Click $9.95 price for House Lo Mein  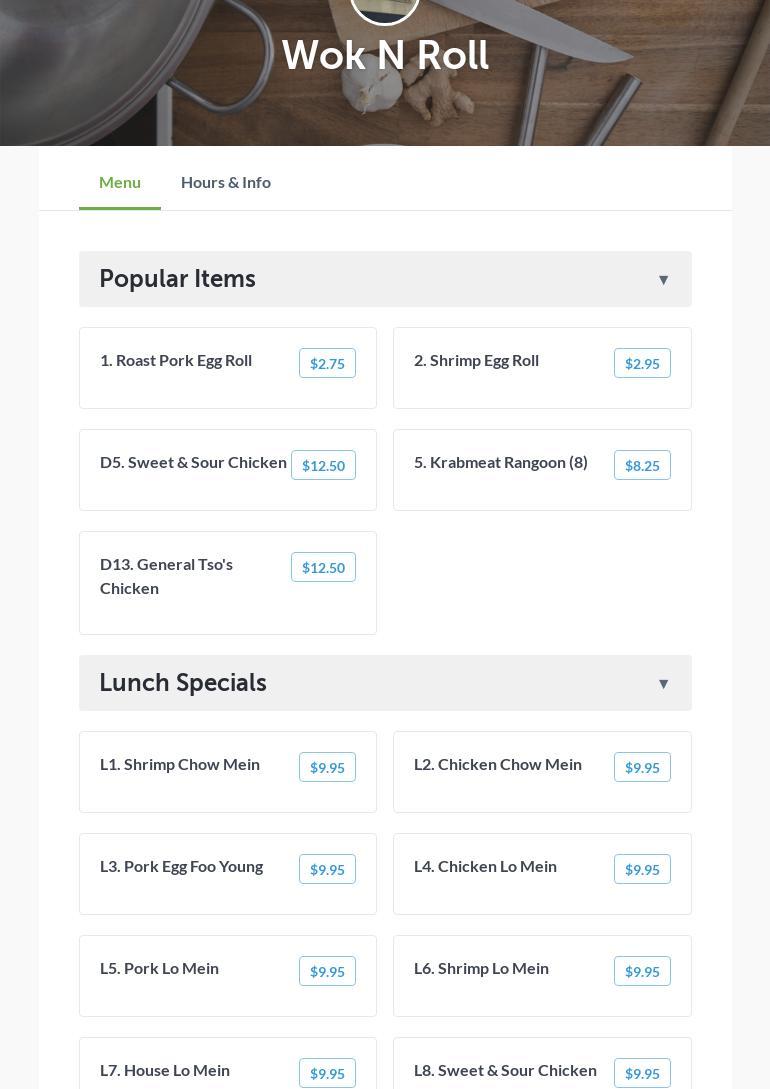(x=327, y=1073)
